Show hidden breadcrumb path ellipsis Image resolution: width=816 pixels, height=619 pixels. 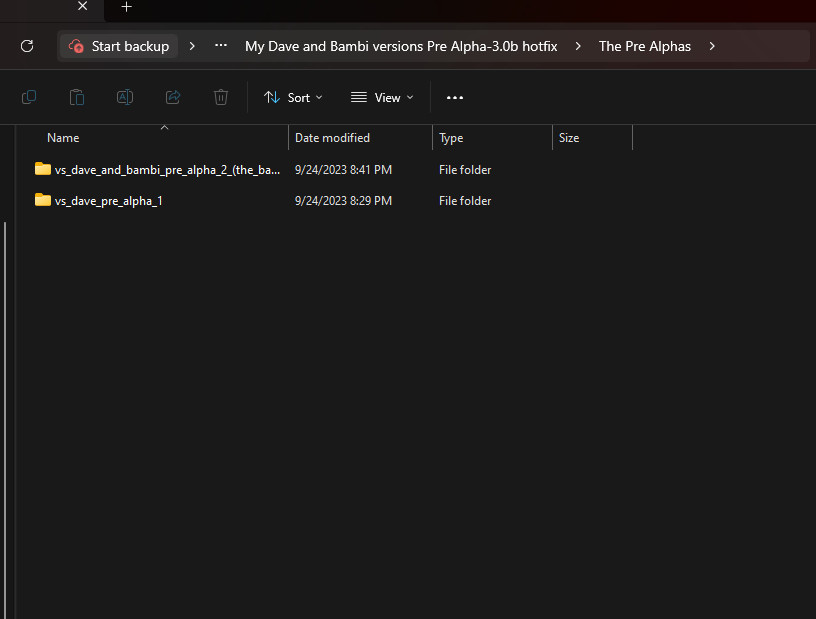(x=221, y=46)
